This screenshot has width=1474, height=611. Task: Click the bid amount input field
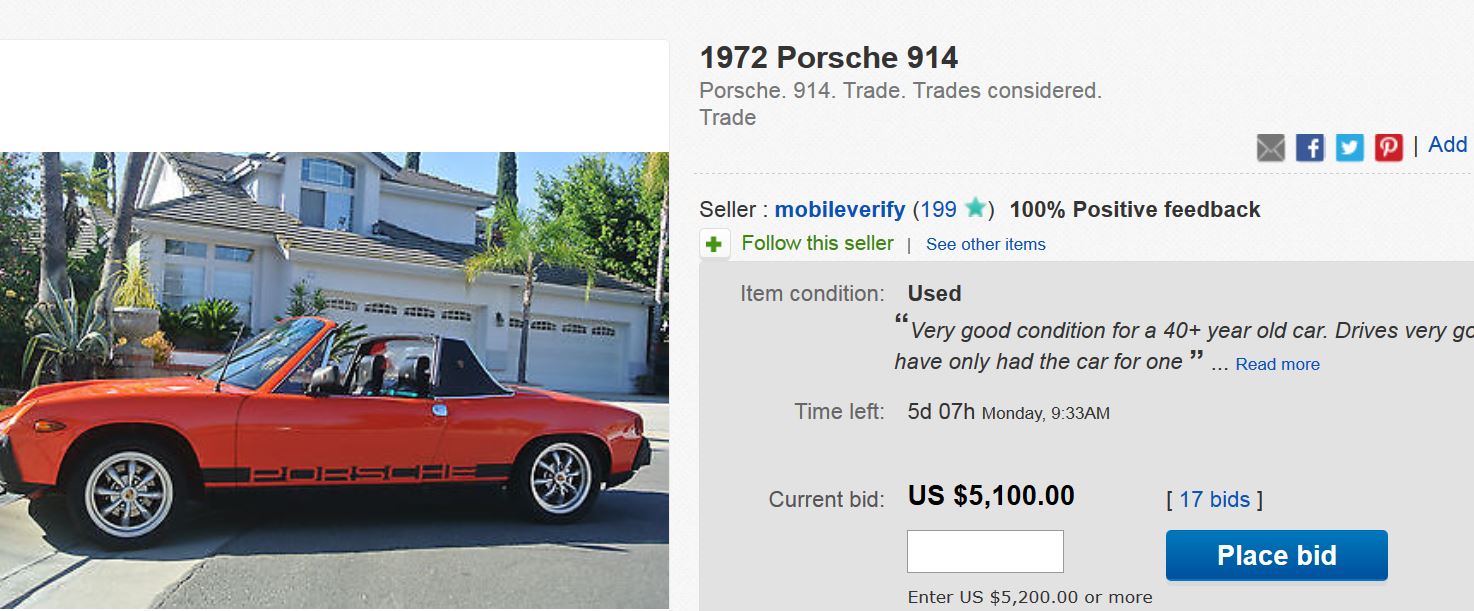pos(984,552)
